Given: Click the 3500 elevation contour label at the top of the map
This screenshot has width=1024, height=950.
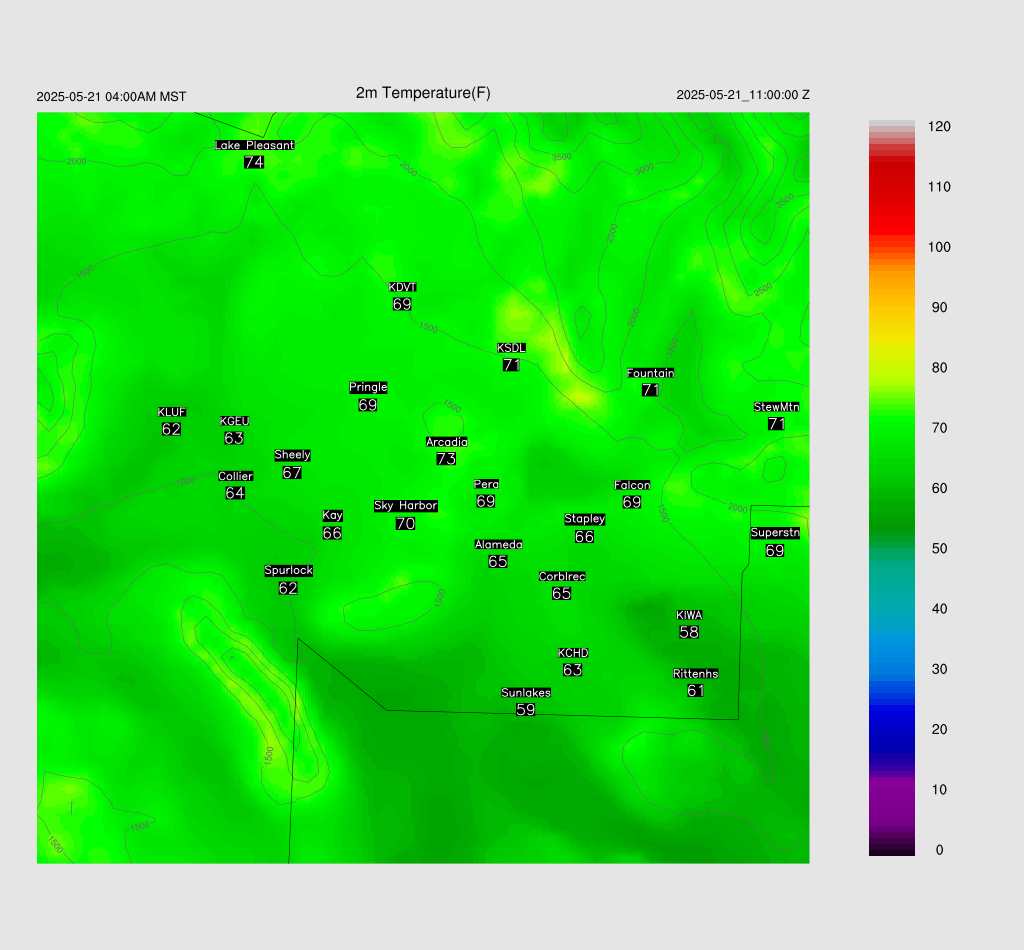Looking at the screenshot, I should click(x=562, y=157).
